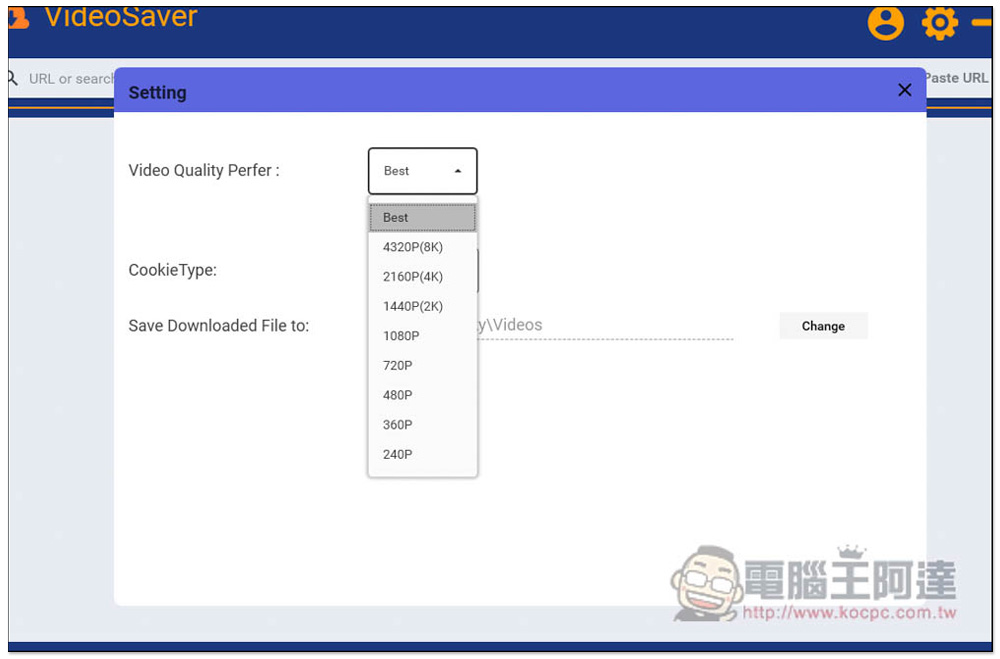Viewport: 1000px width, 659px height.
Task: Select 480P video quality
Action: (422, 395)
